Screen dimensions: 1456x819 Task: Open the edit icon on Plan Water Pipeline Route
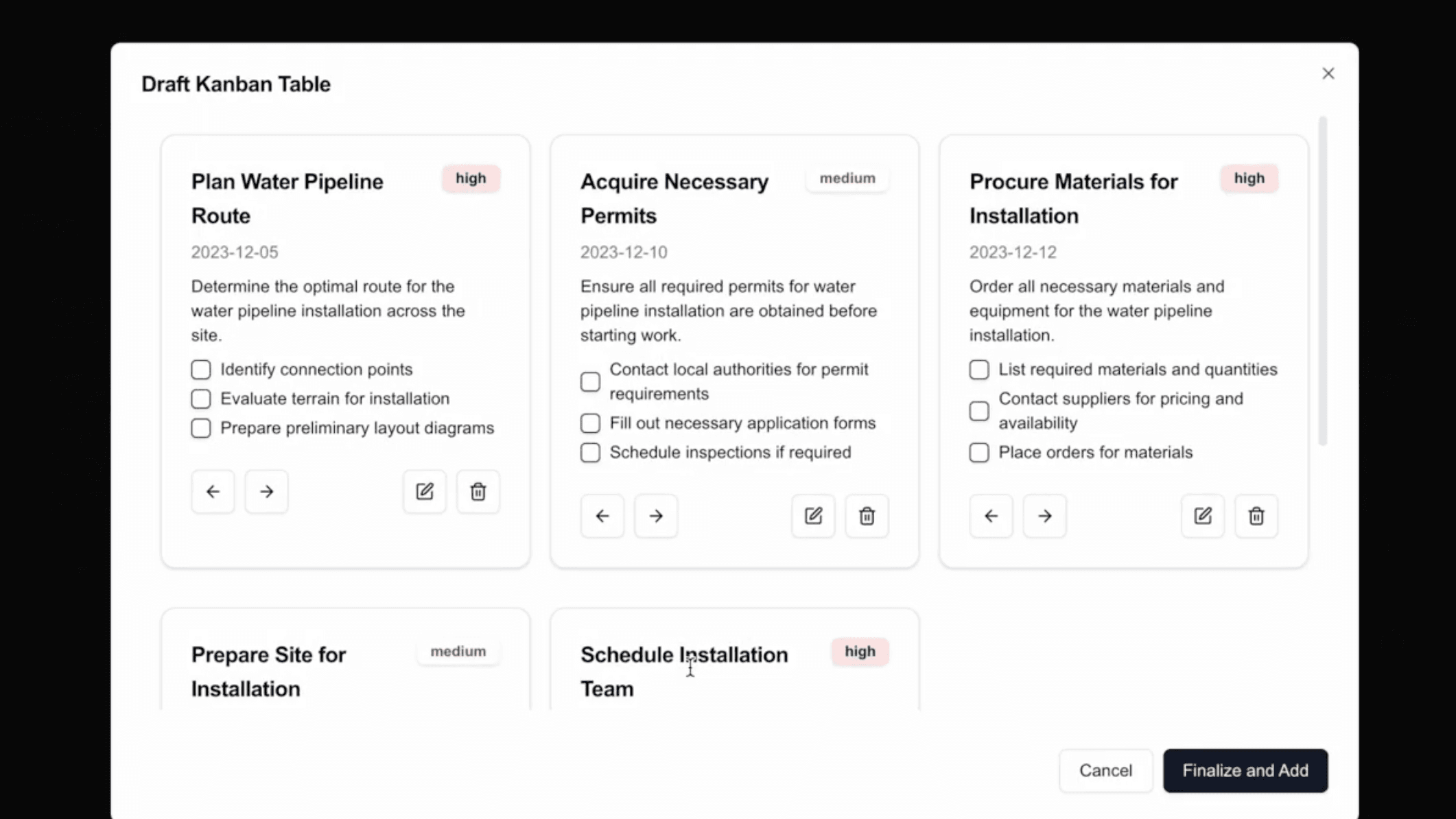pyautogui.click(x=424, y=491)
